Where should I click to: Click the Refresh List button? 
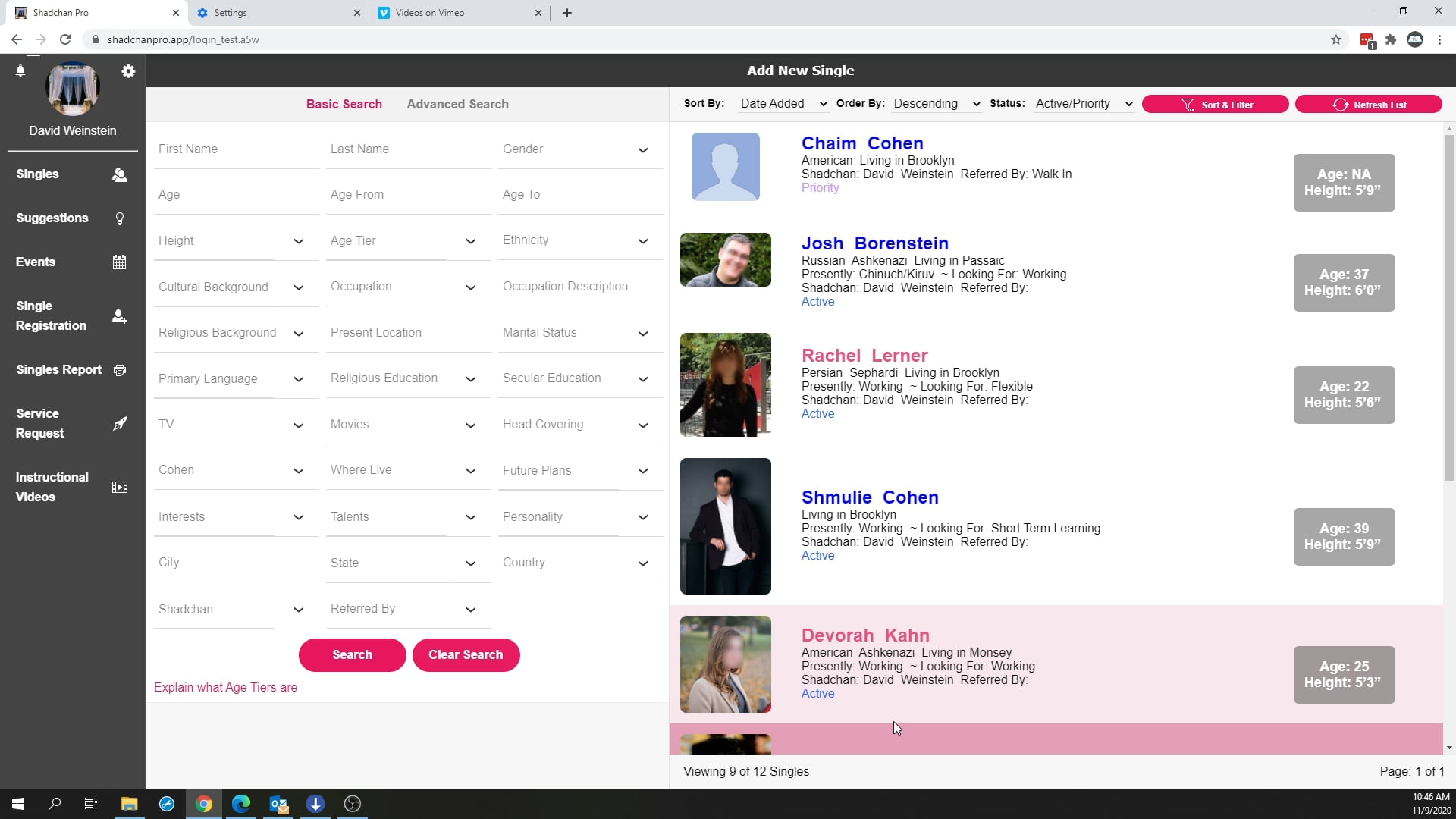1368,105
